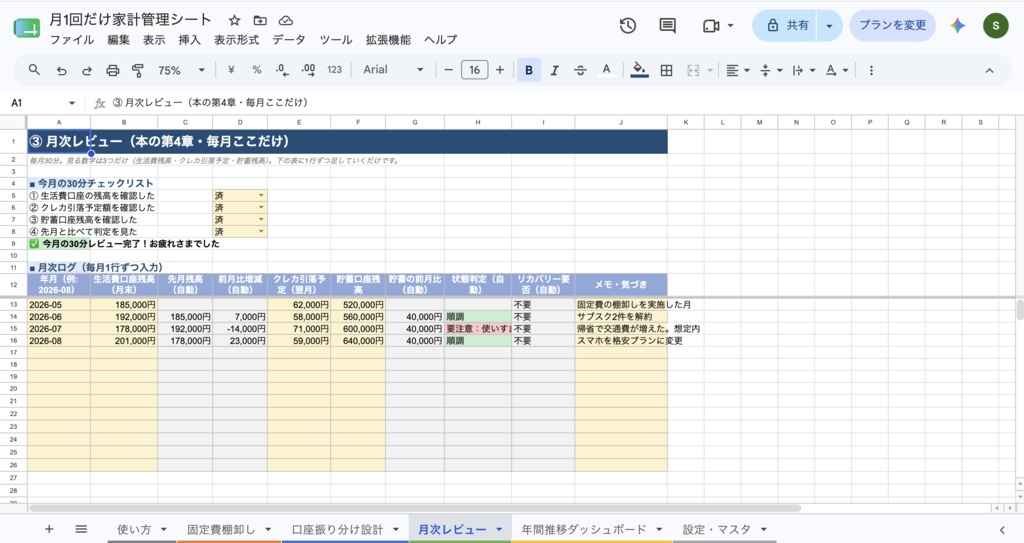
Task: Open dropdown for 貯蓄口座残高を確認した
Action: coord(261,220)
